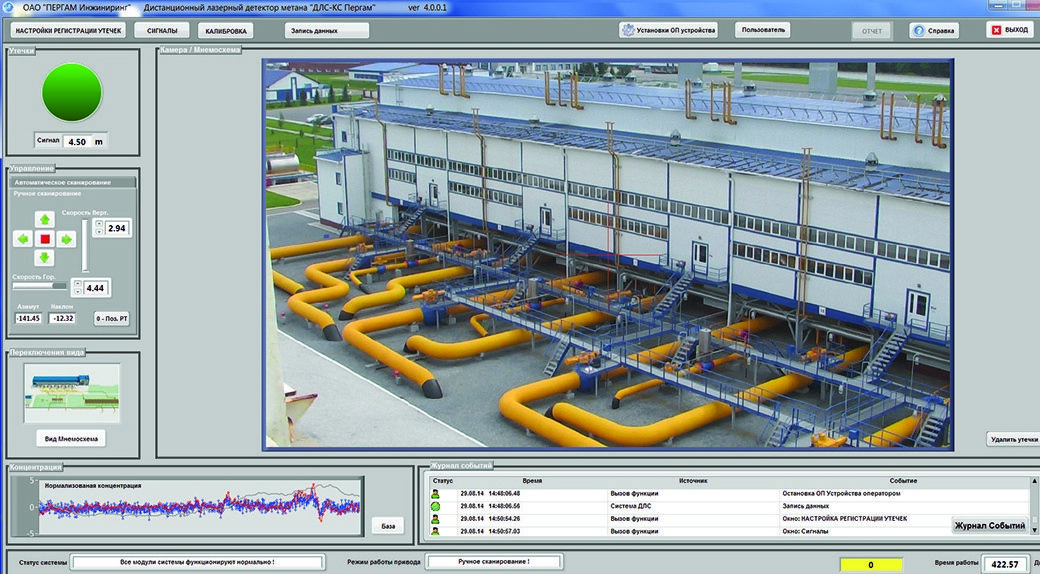Click Время column header in event log
This screenshot has width=1040, height=574.
pyautogui.click(x=532, y=480)
